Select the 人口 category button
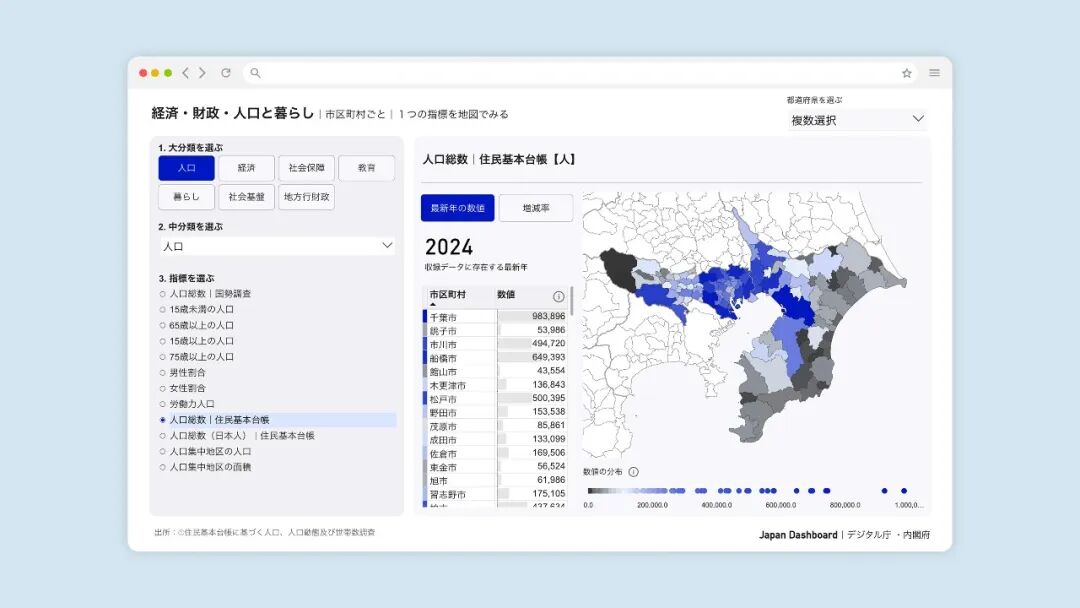1080x608 pixels. pyautogui.click(x=186, y=168)
